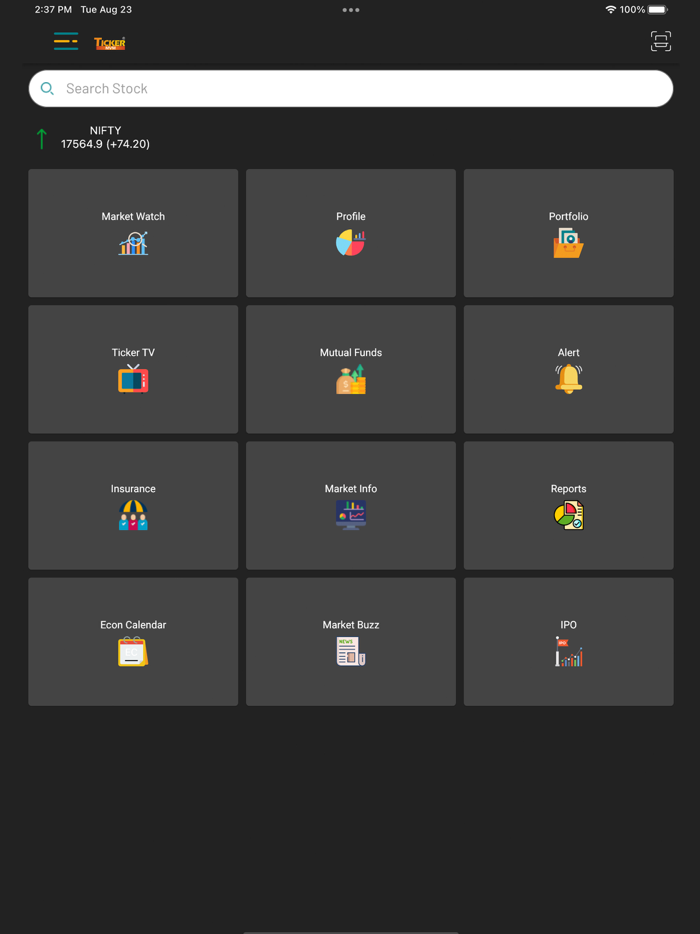The height and width of the screenshot is (934, 700).
Task: Select the NIFTY index label
Action: [105, 130]
